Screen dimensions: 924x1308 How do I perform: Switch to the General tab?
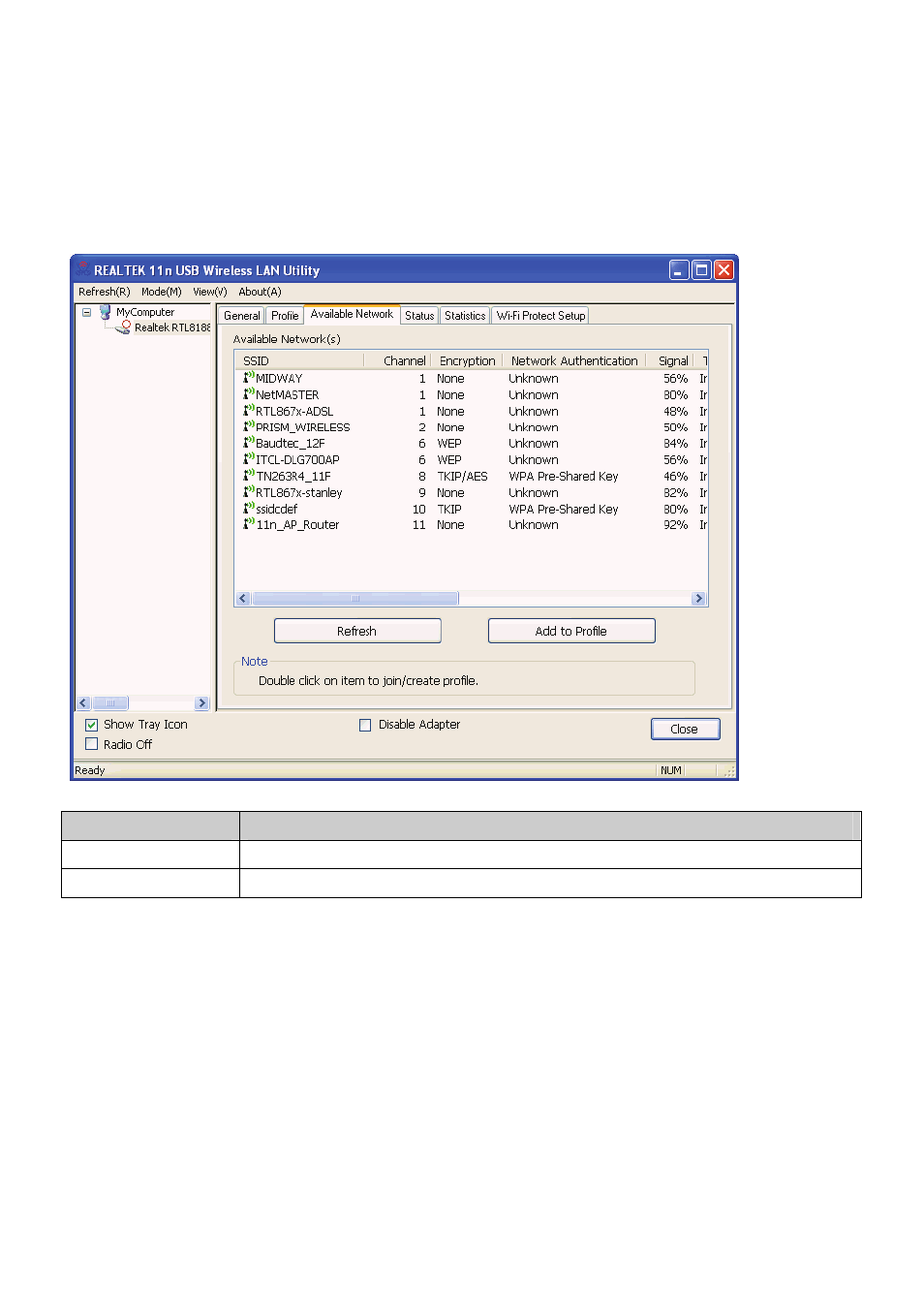[242, 316]
